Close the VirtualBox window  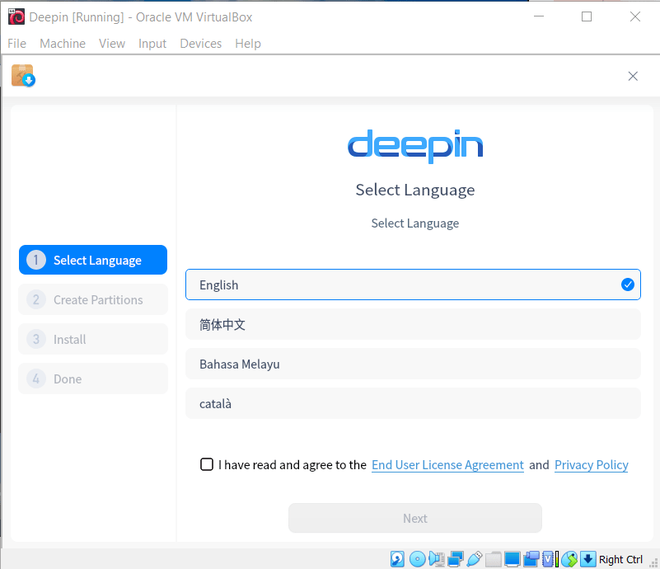click(635, 16)
